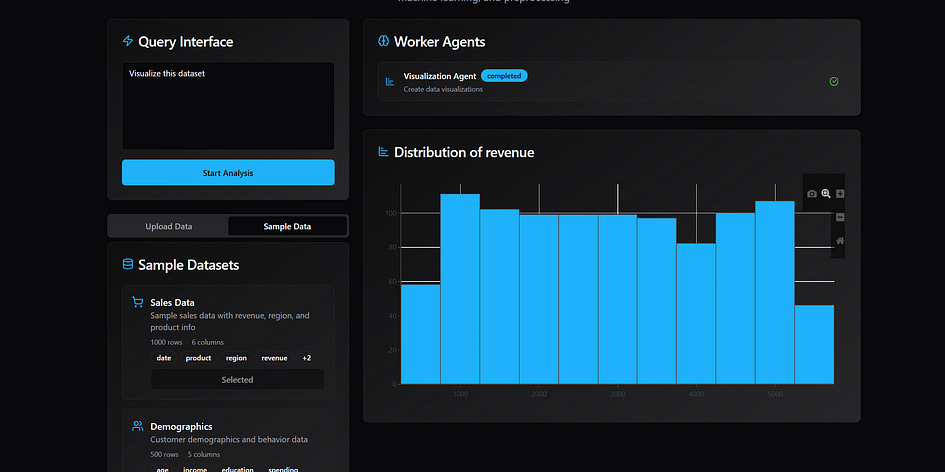945x472 pixels.
Task: Click the x-axis label 1000
Action: click(460, 394)
